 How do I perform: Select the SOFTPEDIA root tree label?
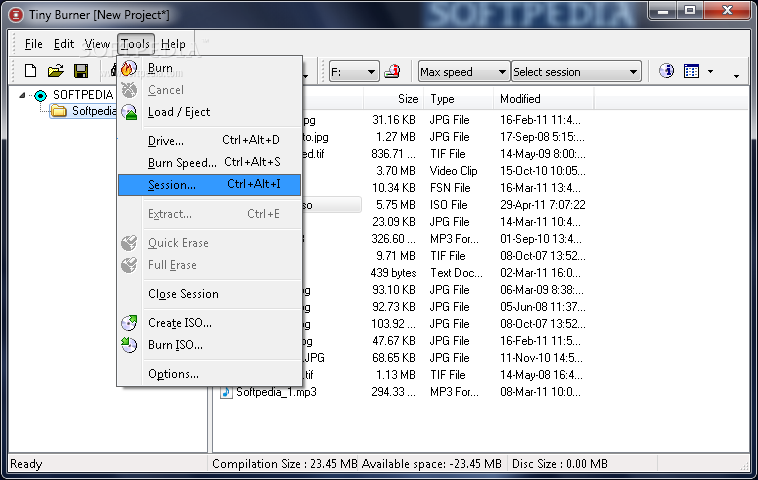pos(83,95)
